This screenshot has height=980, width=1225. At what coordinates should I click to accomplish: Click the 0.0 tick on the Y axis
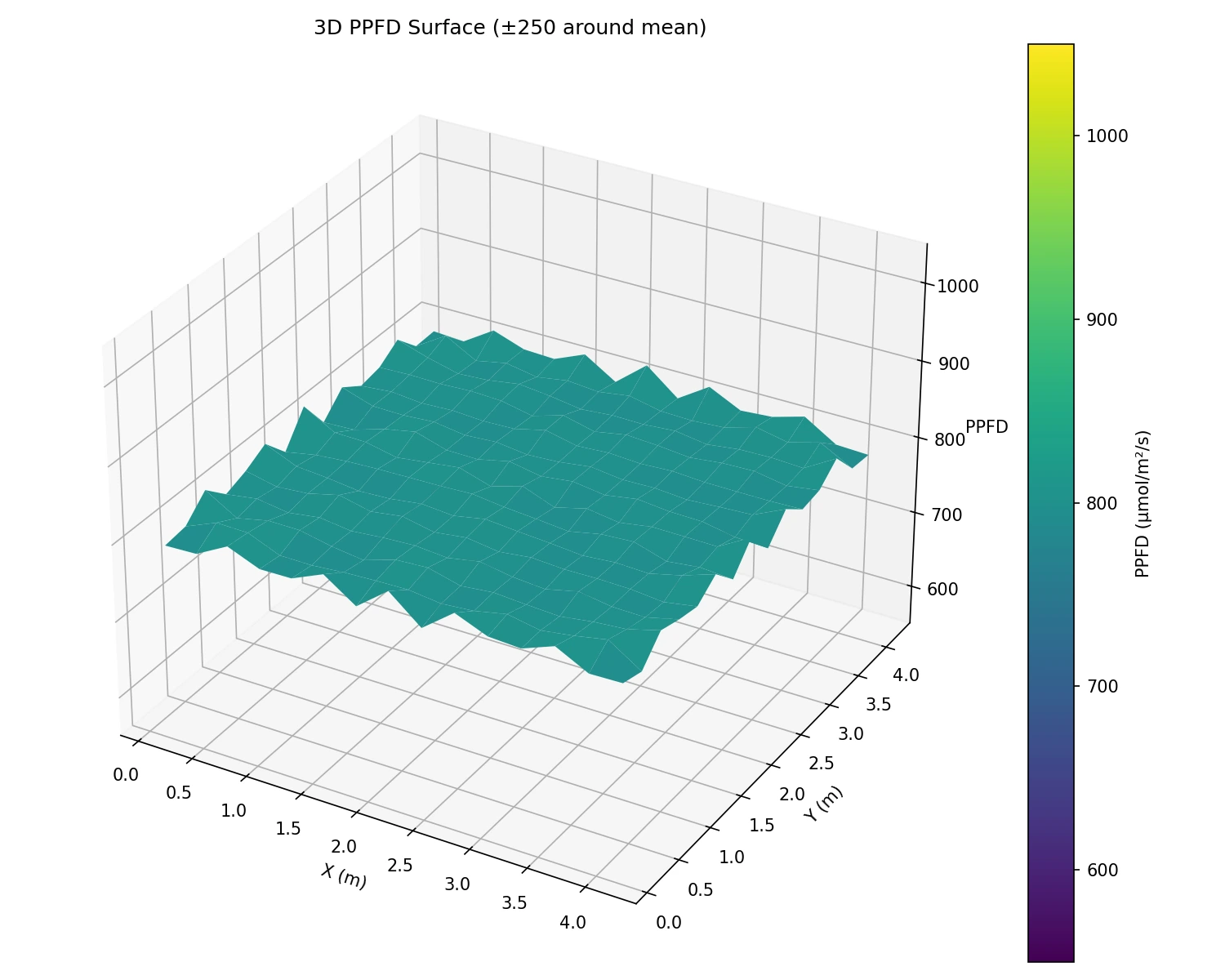coord(670,922)
